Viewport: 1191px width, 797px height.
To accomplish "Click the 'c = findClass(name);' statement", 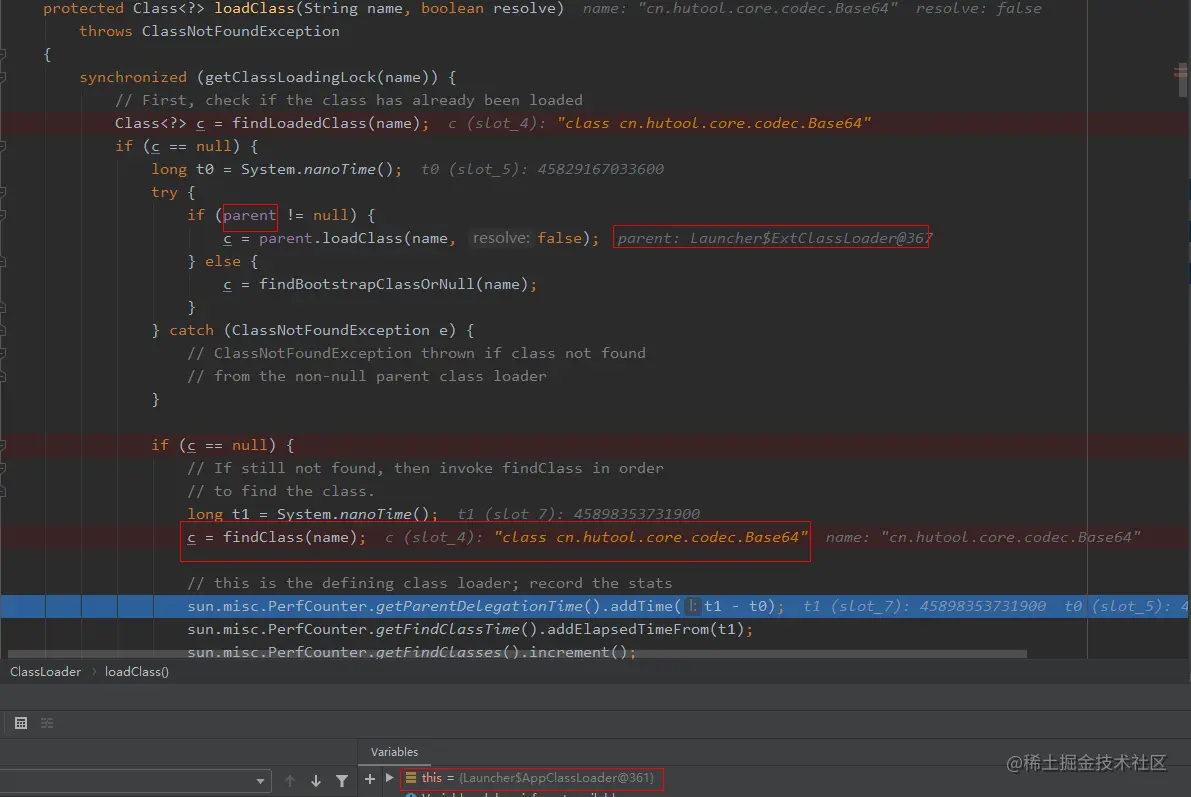I will point(276,538).
